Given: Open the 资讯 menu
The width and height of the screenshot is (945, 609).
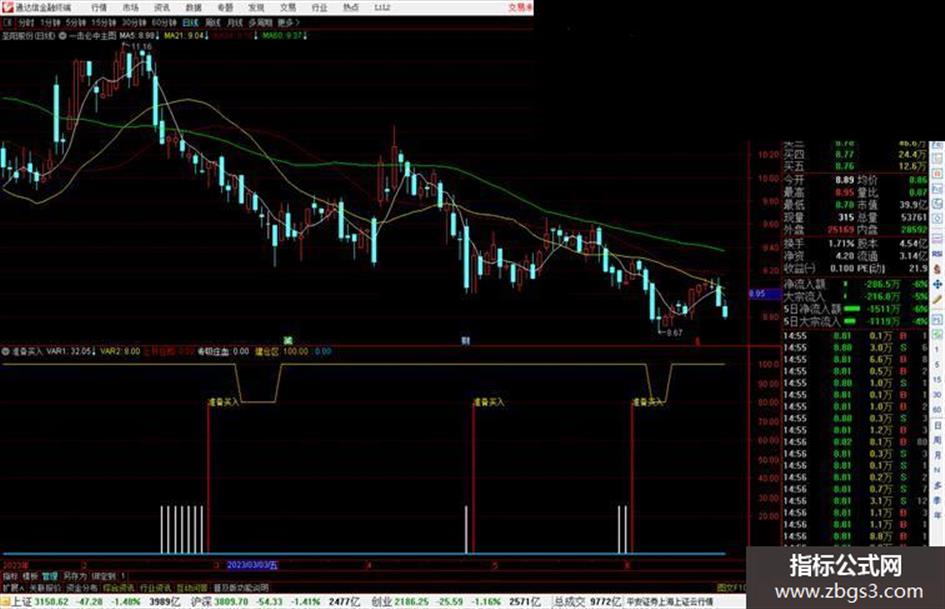Looking at the screenshot, I should point(162,8).
